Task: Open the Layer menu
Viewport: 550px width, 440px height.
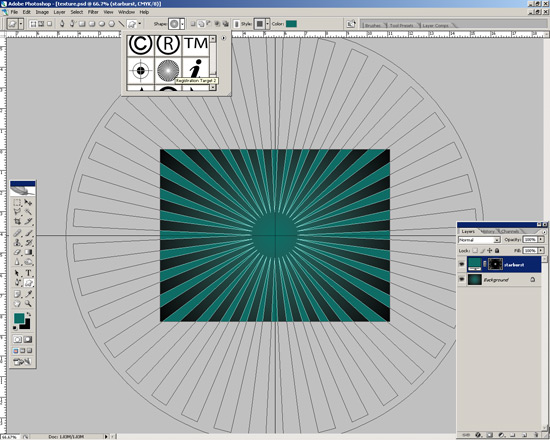Action: click(x=59, y=12)
